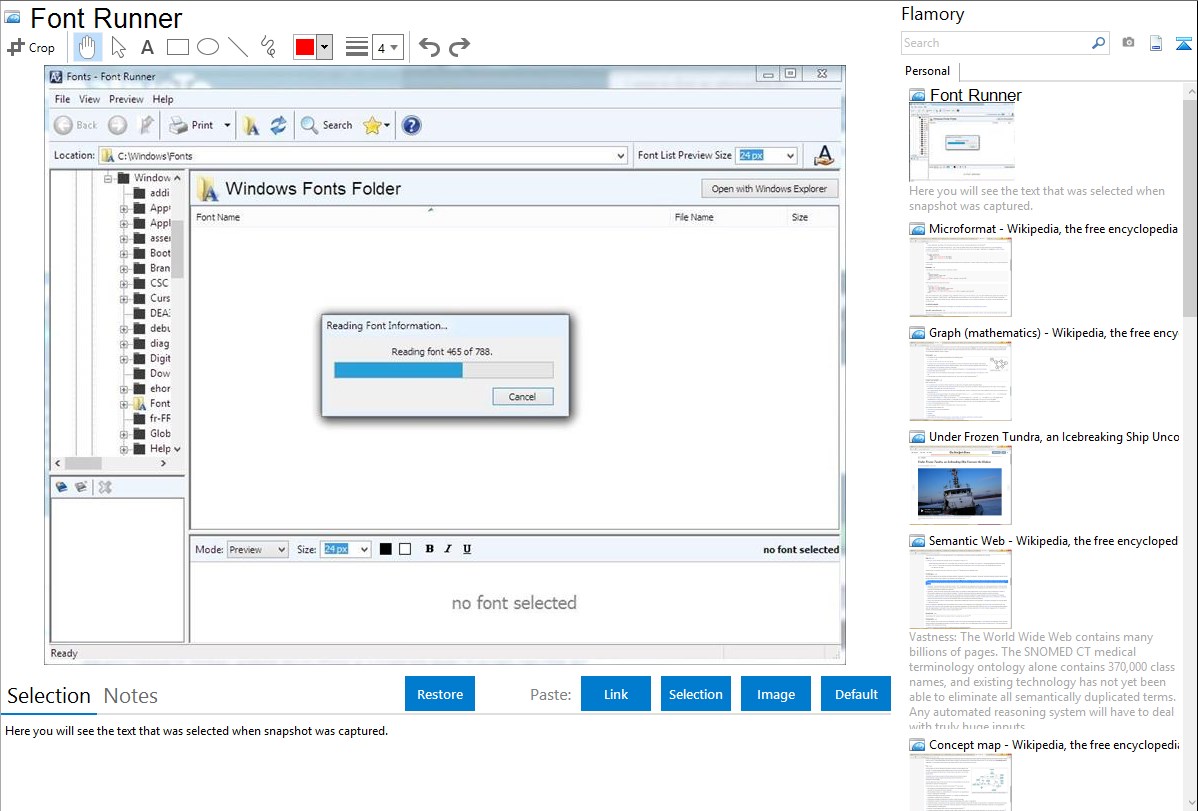This screenshot has height=811, width=1198.
Task: Expand the Boot folder node
Action: 124,254
